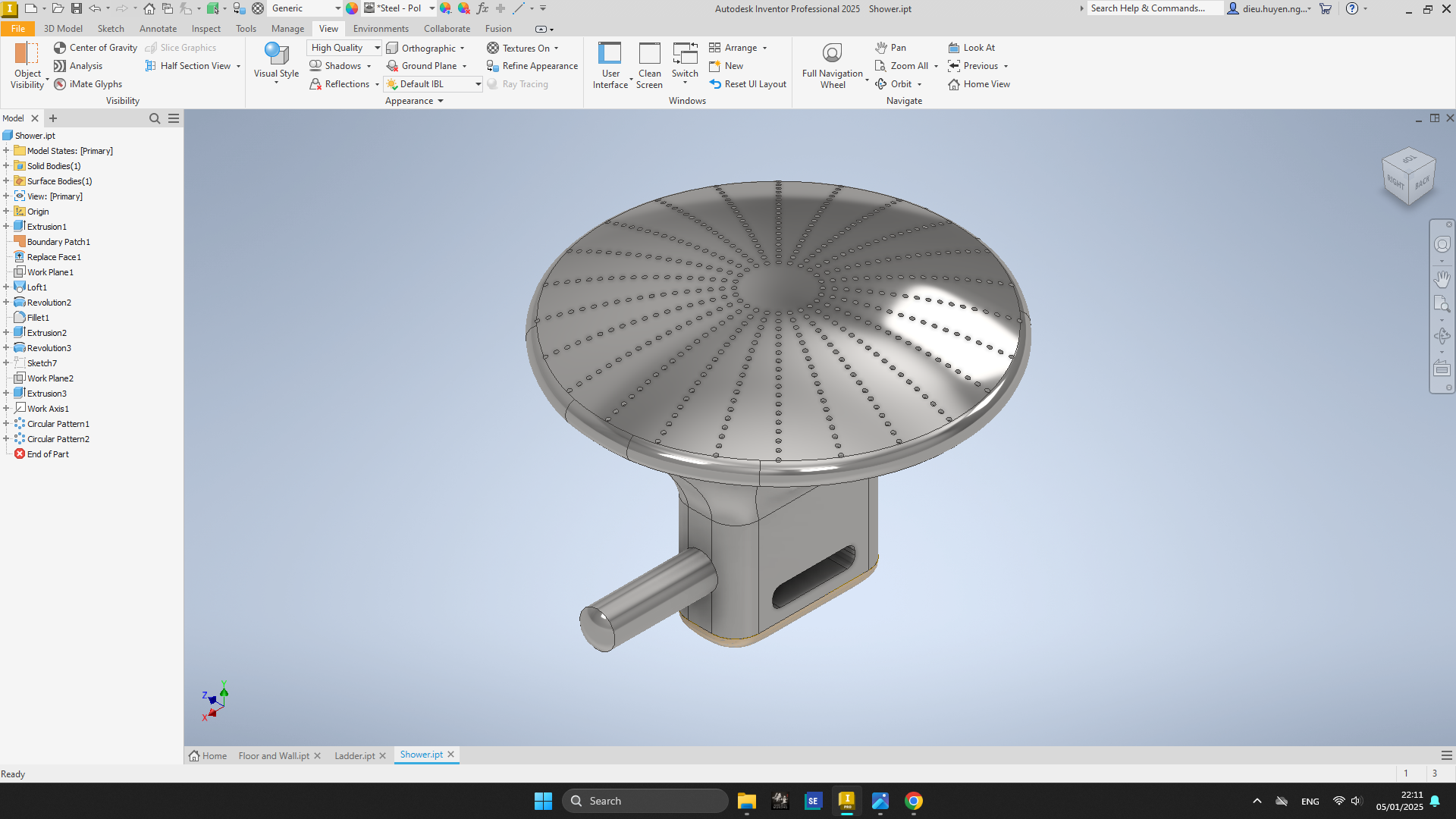Click Home View in Navigate panel

(979, 84)
